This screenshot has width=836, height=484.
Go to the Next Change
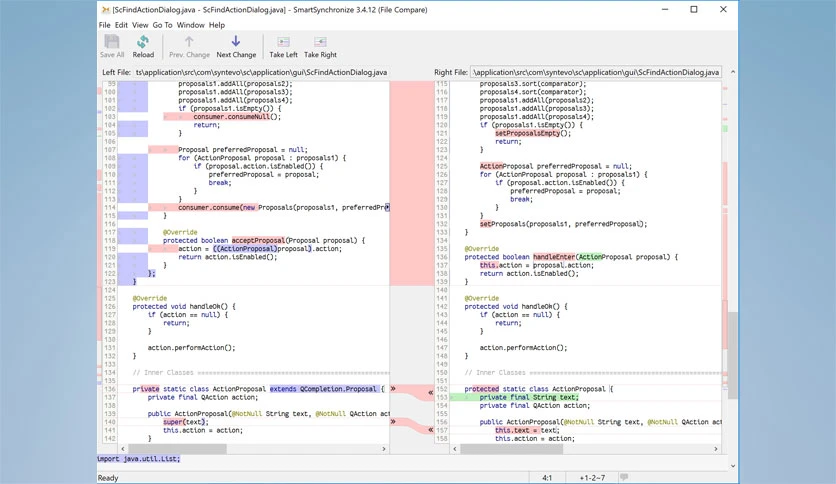(x=236, y=46)
